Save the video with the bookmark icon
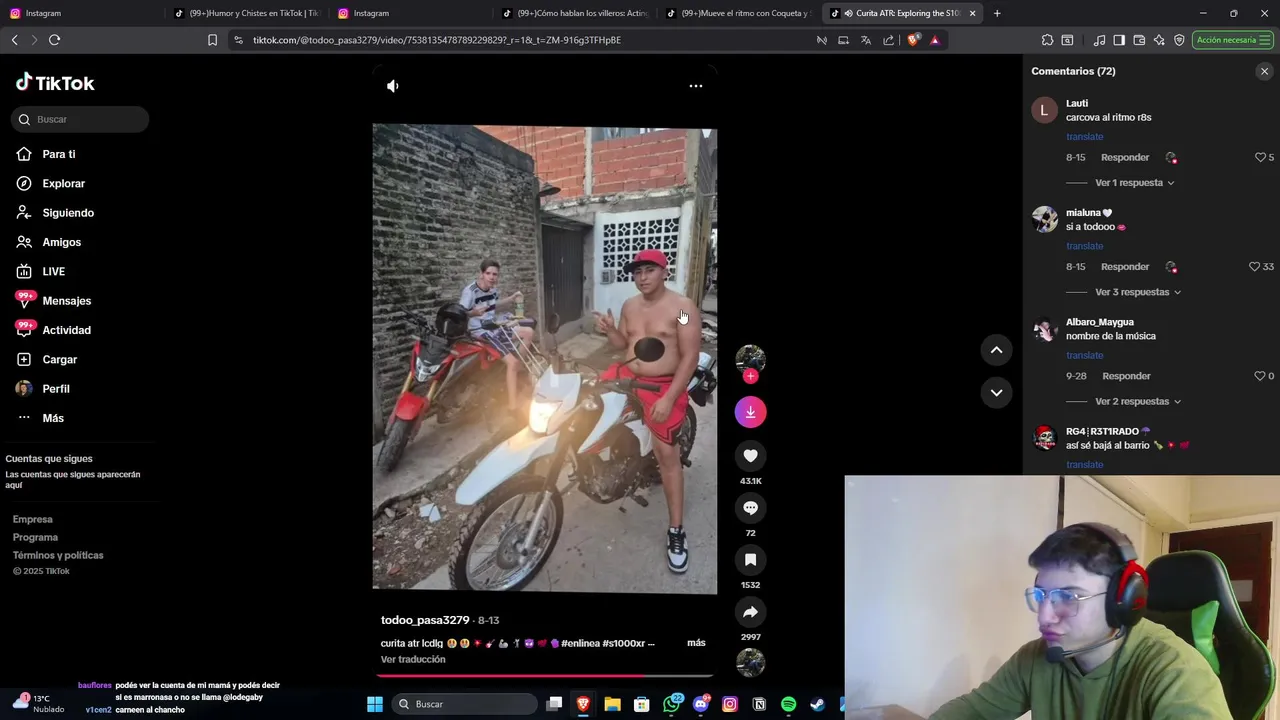Viewport: 1280px width, 720px height. pyautogui.click(x=751, y=560)
